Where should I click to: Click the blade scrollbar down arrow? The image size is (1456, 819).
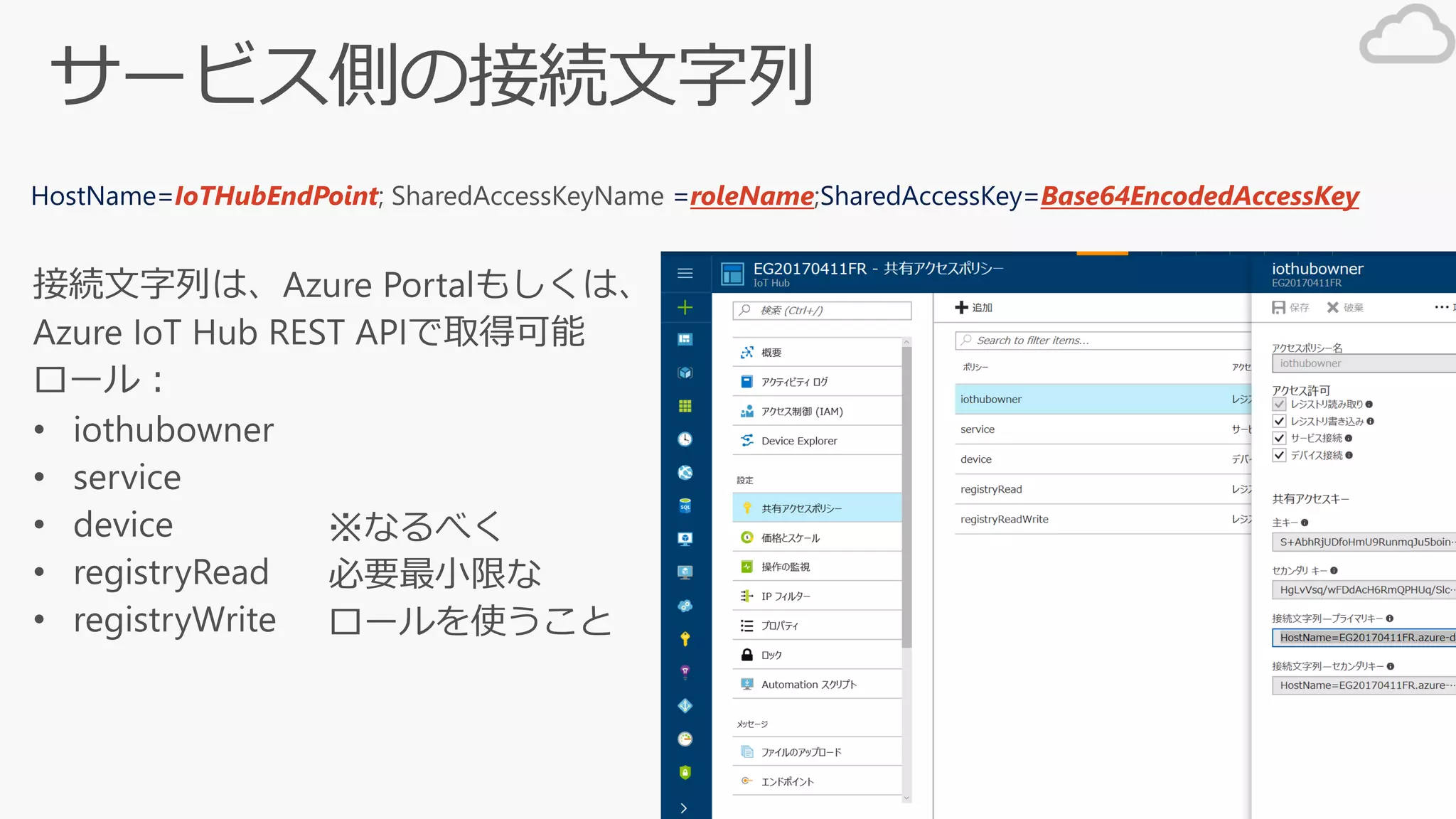[906, 798]
